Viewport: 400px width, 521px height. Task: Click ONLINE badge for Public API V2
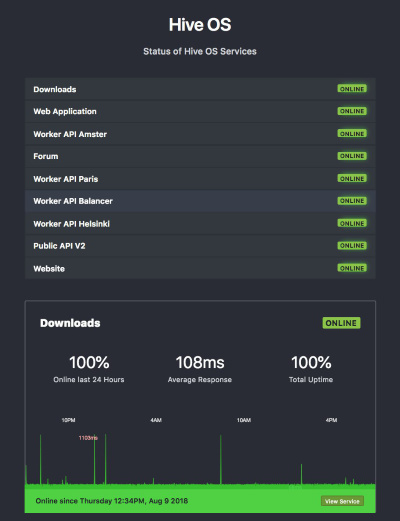(352, 246)
